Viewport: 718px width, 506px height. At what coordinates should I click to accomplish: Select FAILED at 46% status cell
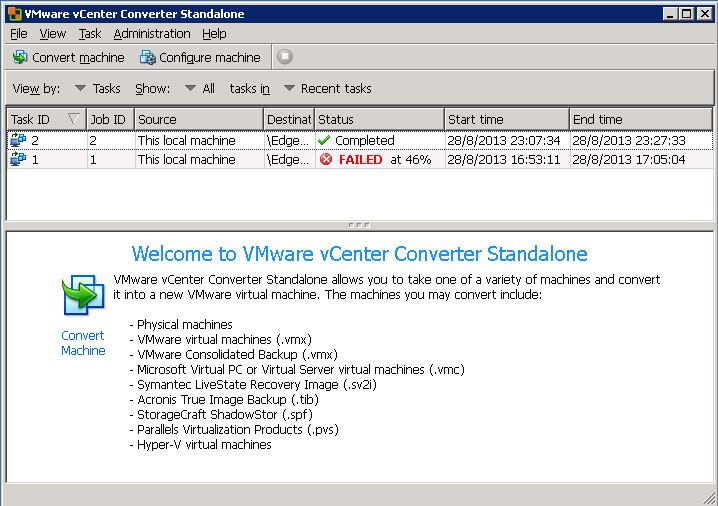point(380,159)
